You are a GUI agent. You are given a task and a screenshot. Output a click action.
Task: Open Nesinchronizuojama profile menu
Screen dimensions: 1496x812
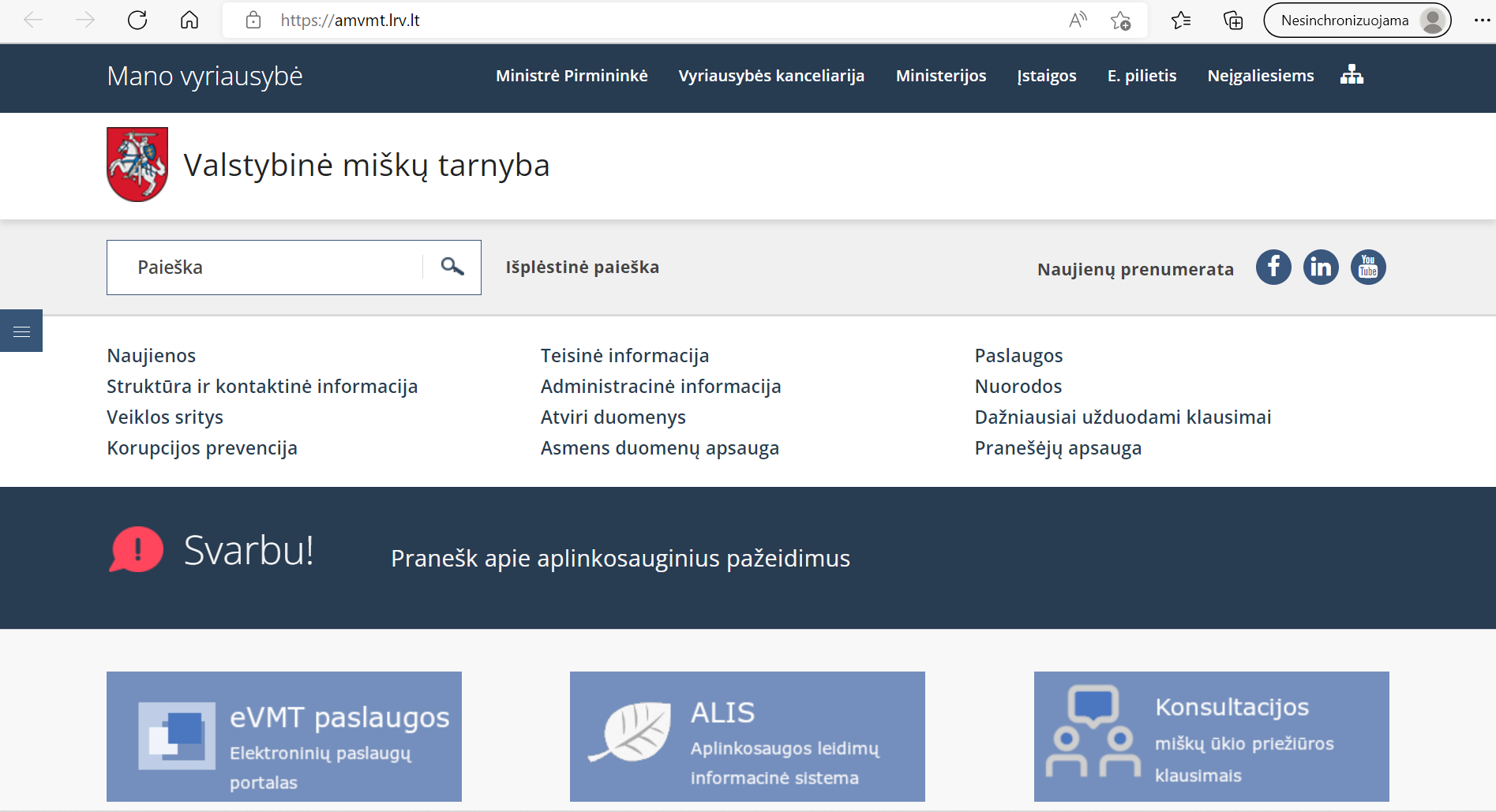click(1356, 21)
